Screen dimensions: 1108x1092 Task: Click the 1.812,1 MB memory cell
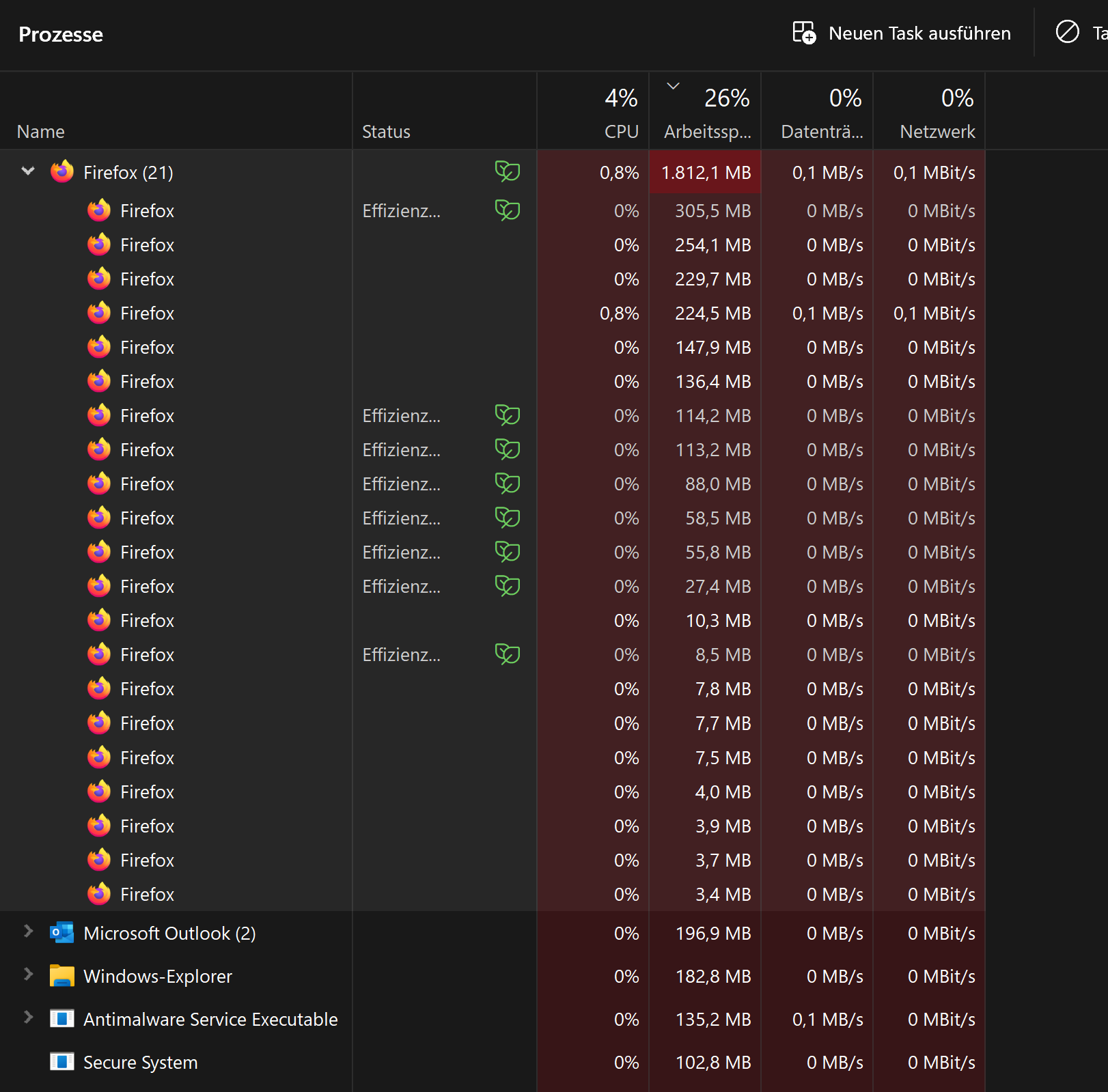(x=706, y=173)
